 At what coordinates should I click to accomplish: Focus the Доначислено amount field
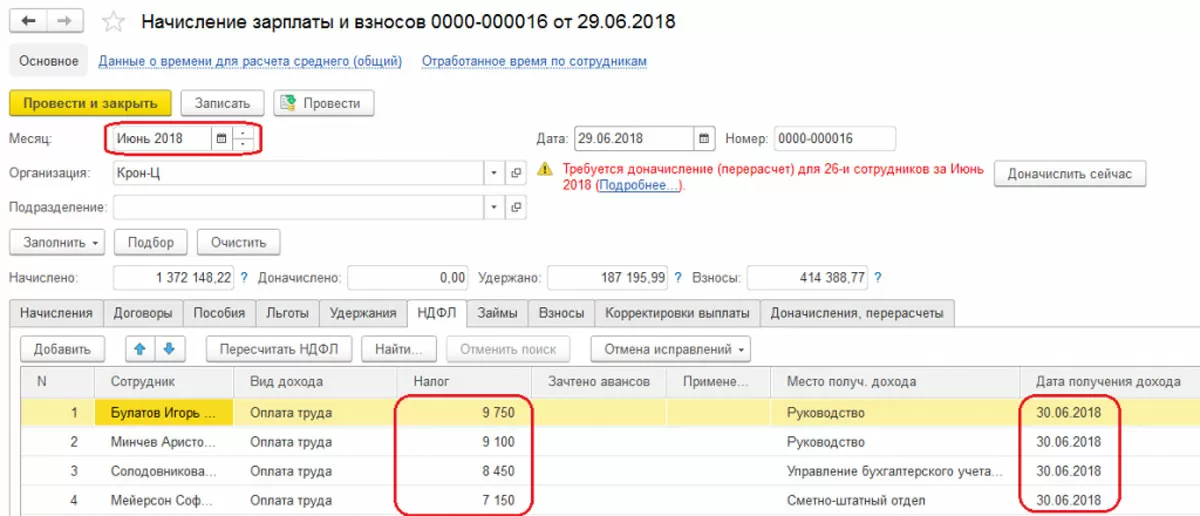[408, 277]
